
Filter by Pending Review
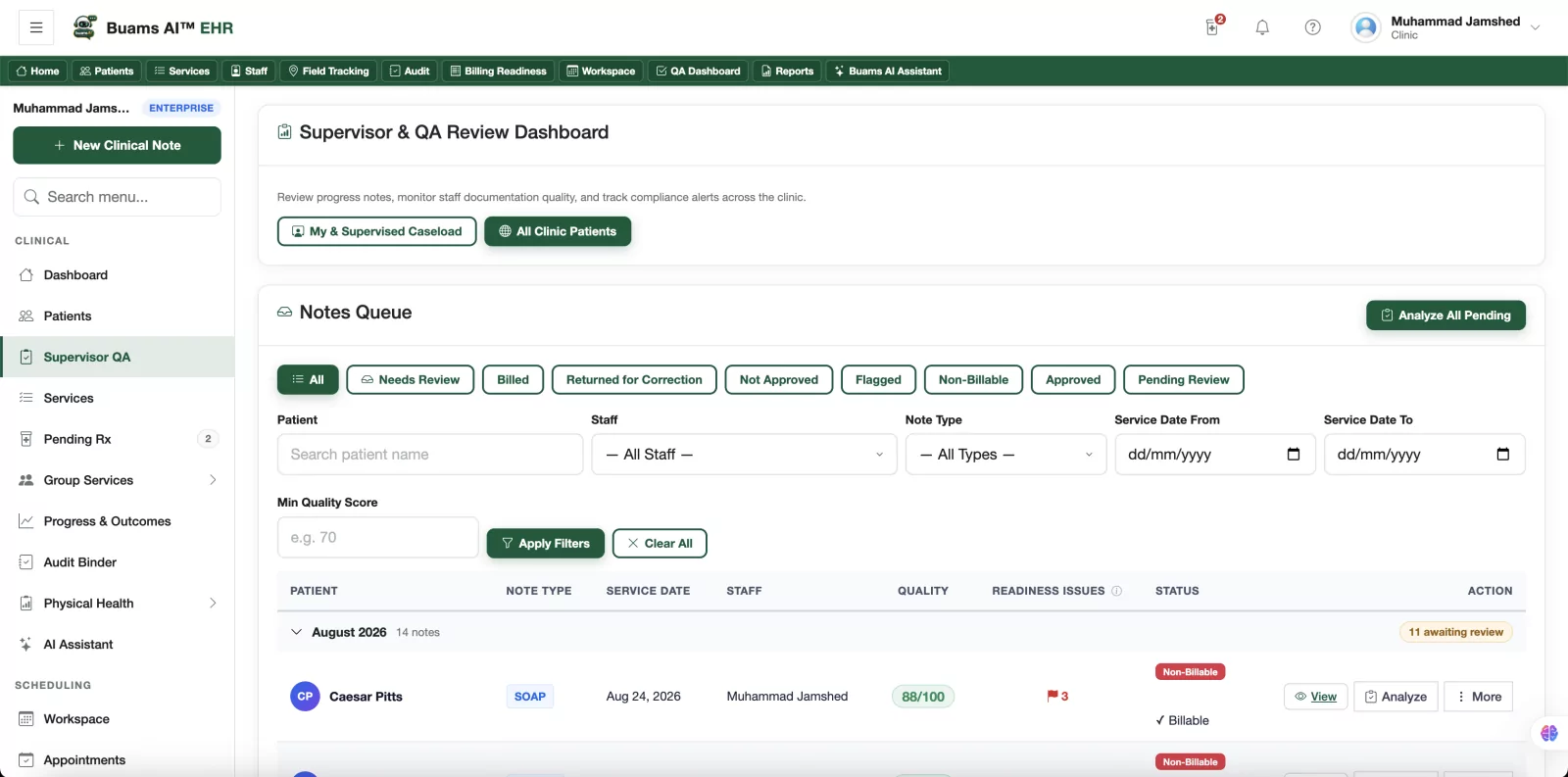1184,380
